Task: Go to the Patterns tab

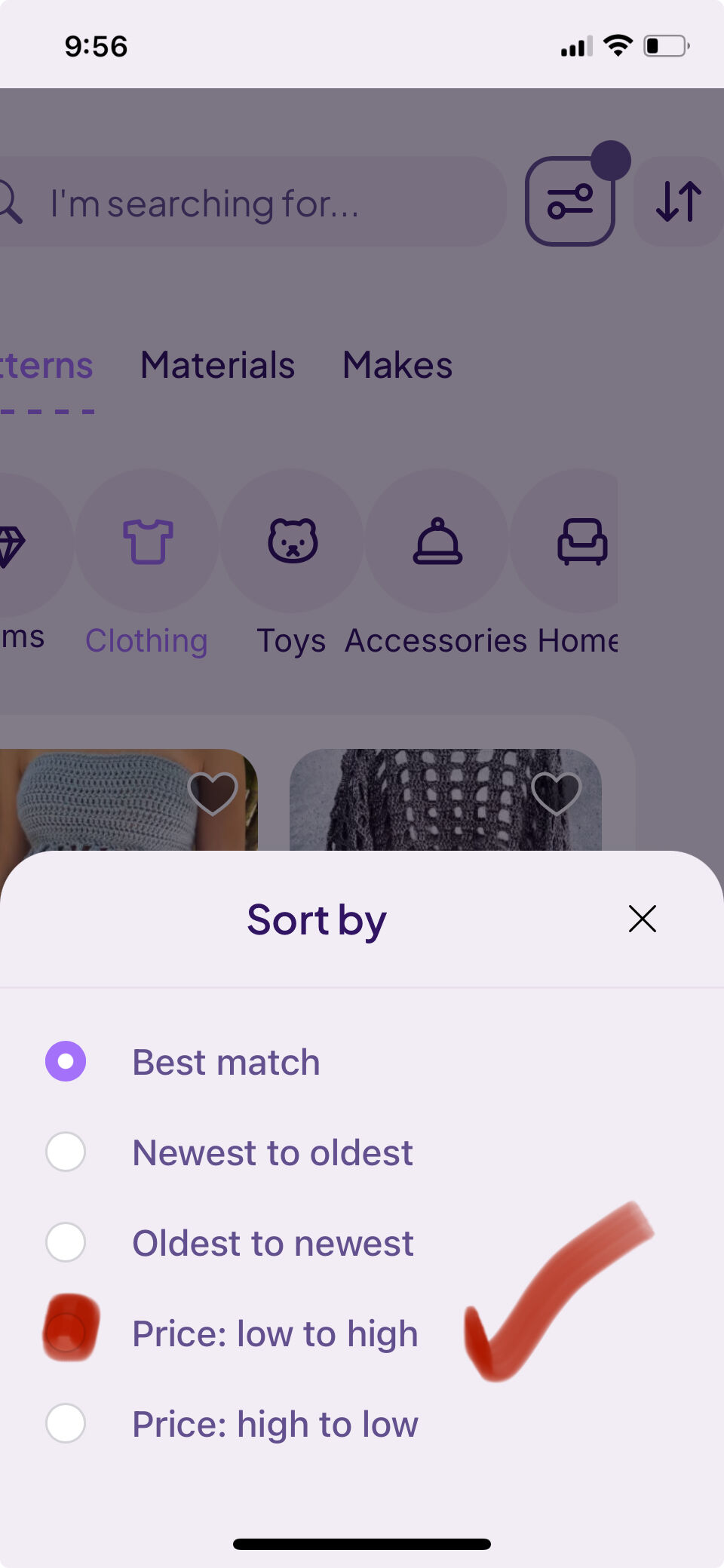Action: pos(47,367)
